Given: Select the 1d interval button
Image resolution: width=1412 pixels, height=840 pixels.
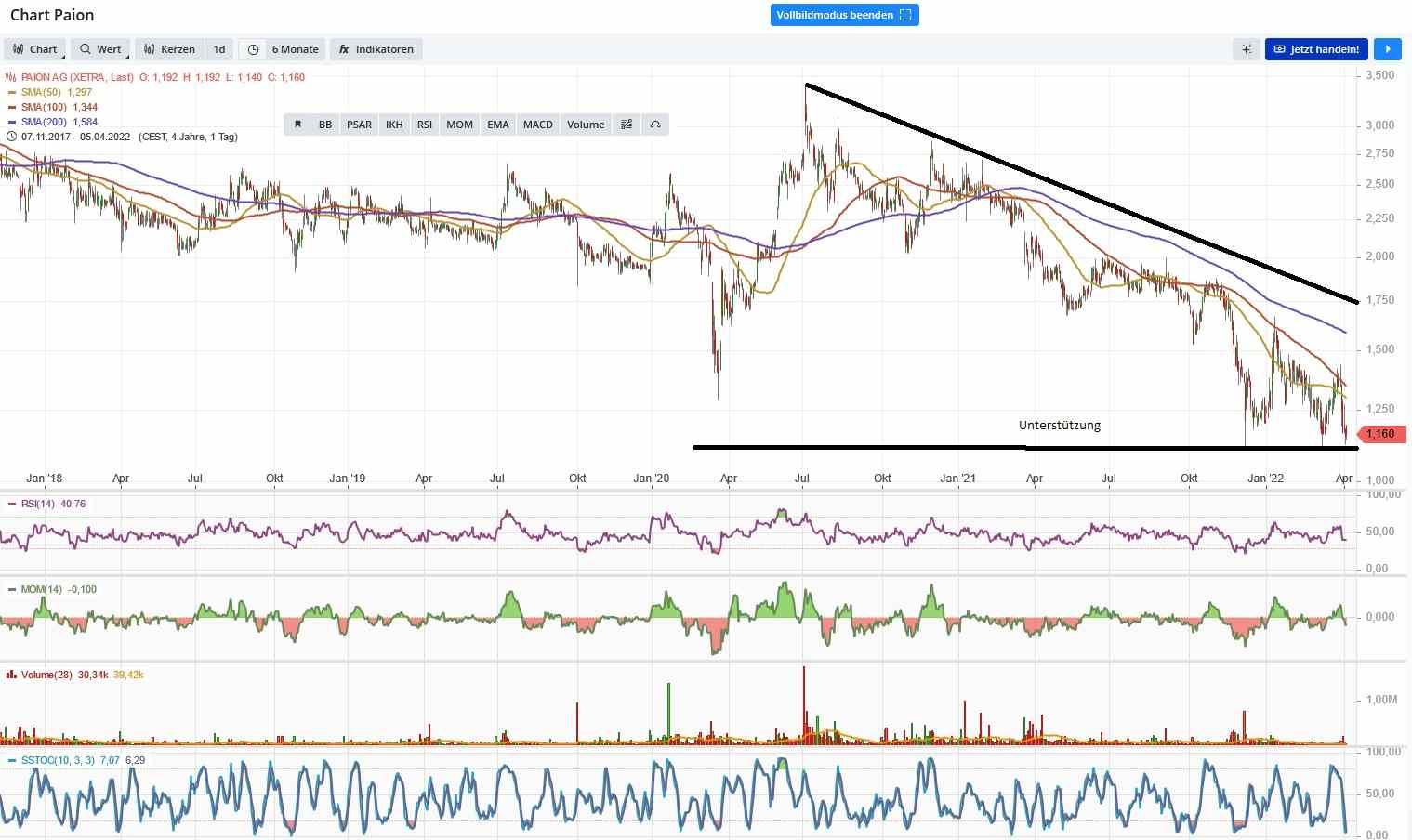Looking at the screenshot, I should pyautogui.click(x=219, y=49).
